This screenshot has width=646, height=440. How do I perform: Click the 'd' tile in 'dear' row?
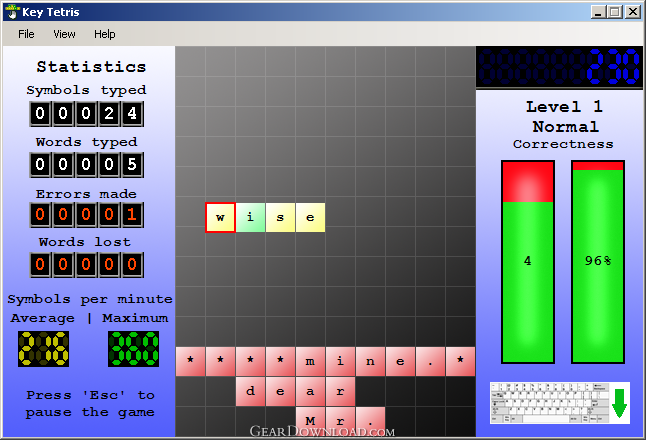coord(250,391)
